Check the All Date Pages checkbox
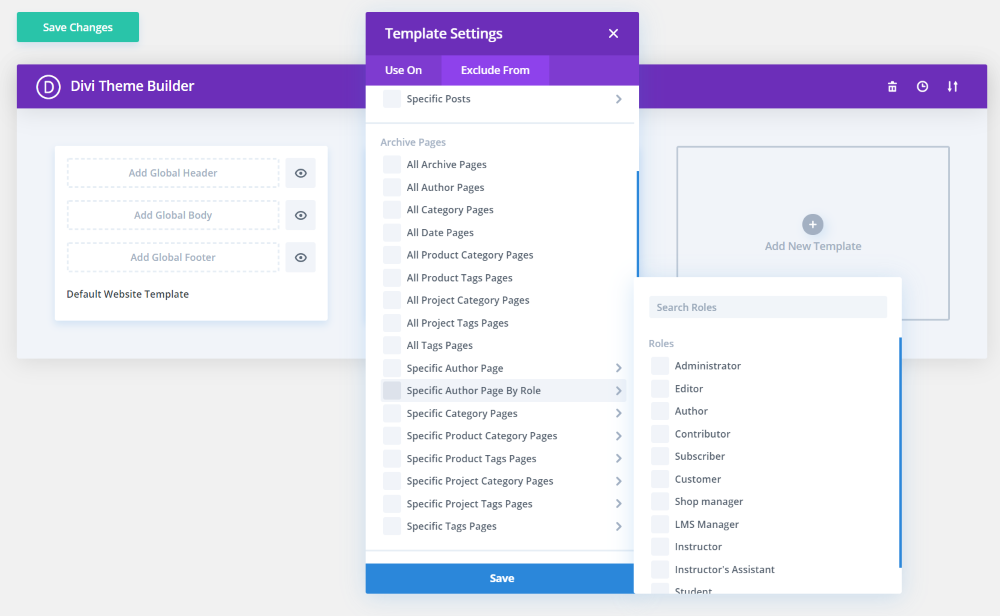1000x616 pixels. point(392,233)
